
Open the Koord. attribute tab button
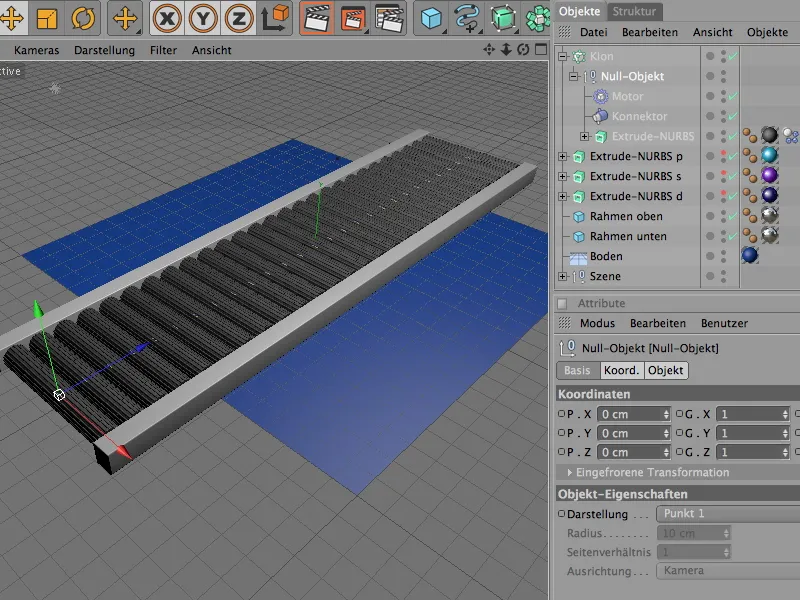pyautogui.click(x=620, y=370)
